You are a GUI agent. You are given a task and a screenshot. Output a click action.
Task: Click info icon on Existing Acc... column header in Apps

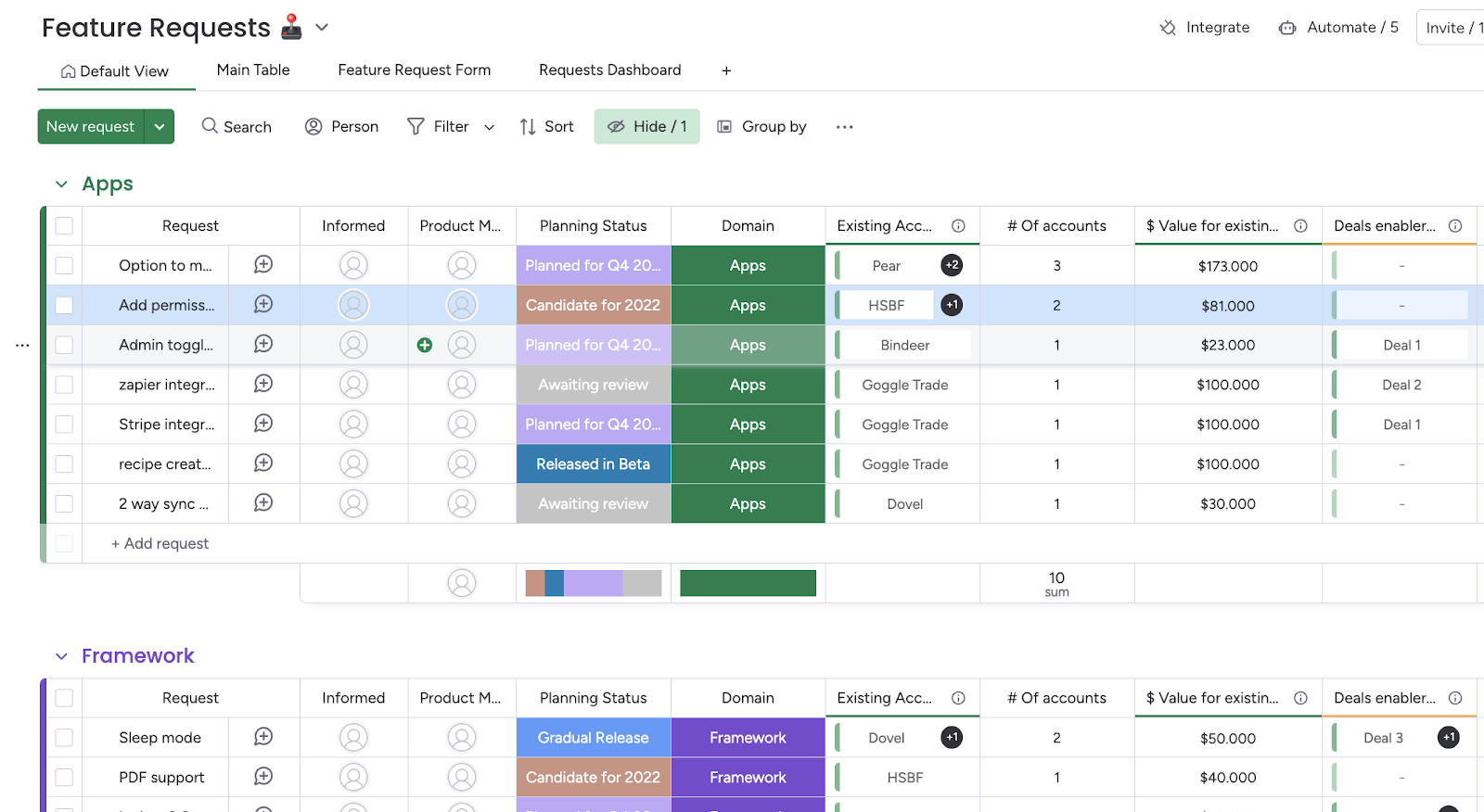click(x=959, y=226)
